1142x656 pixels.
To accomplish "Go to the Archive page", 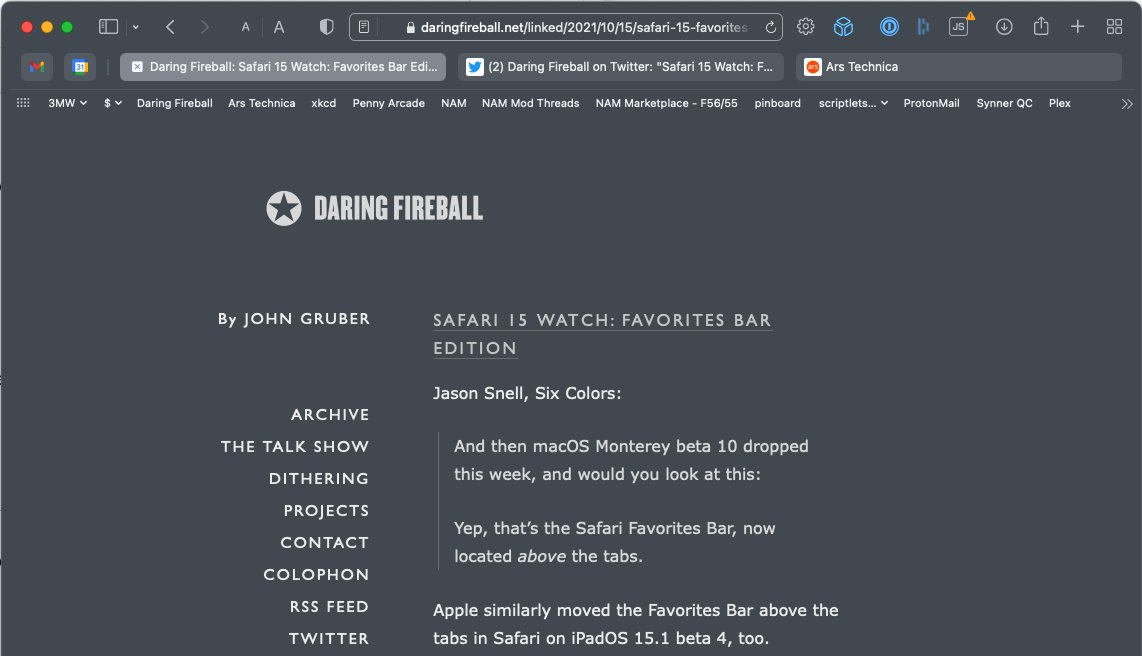I will point(330,414).
